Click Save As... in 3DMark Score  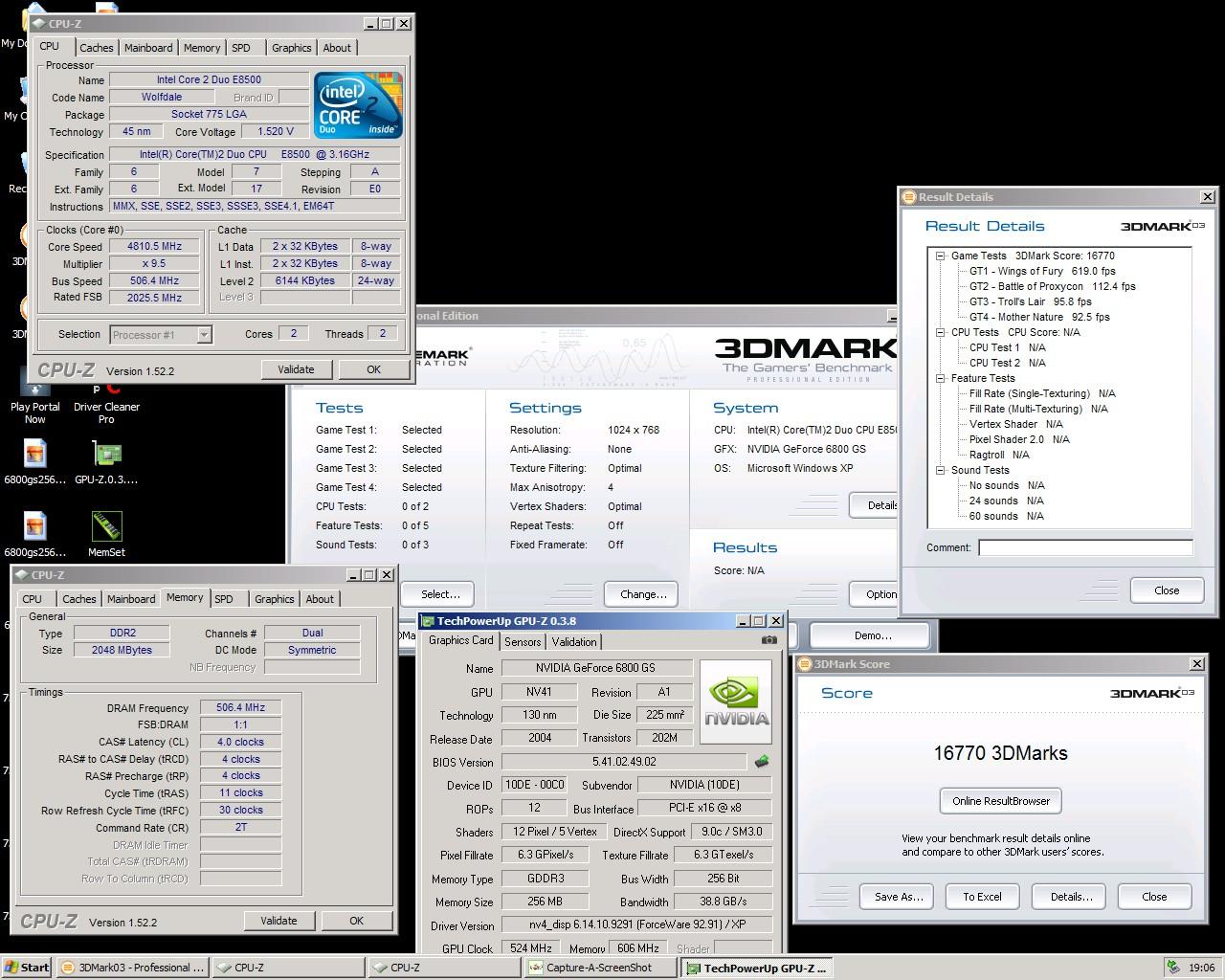coord(899,897)
